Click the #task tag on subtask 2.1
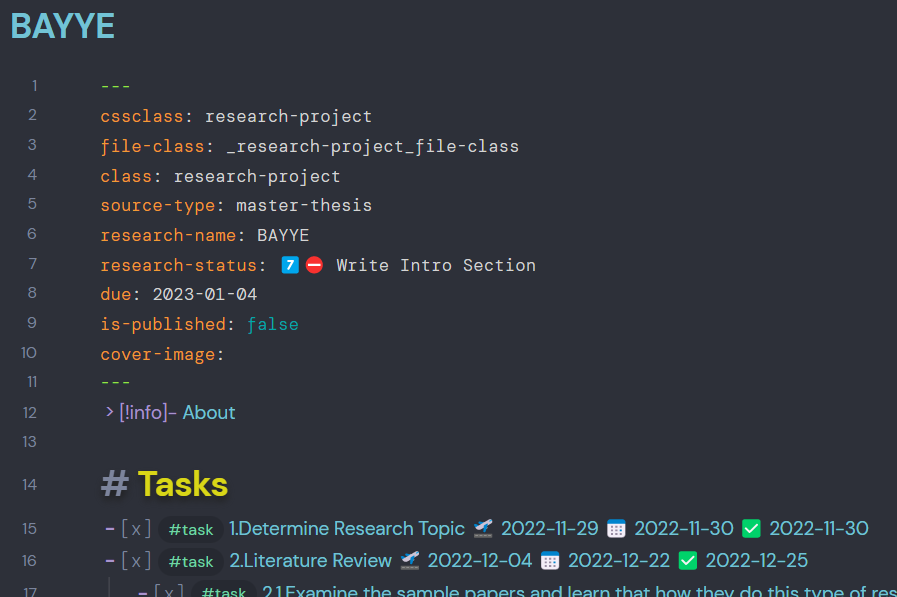 coord(224,592)
